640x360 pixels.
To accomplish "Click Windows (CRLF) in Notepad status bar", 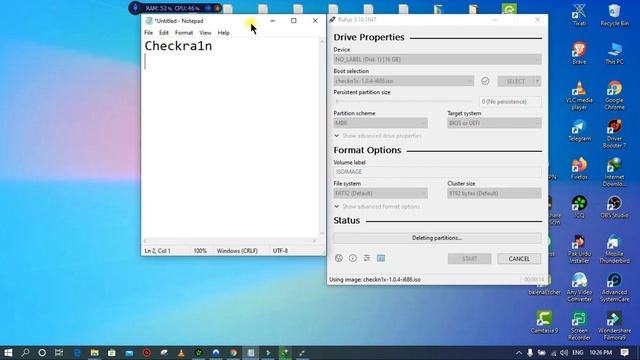I will pos(237,251).
